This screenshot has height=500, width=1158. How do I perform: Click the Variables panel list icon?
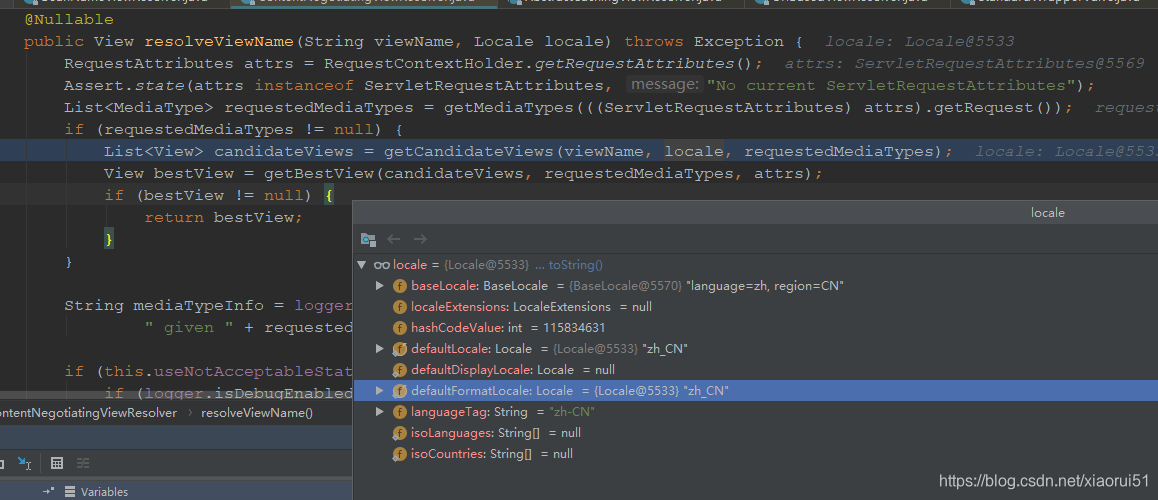point(70,491)
